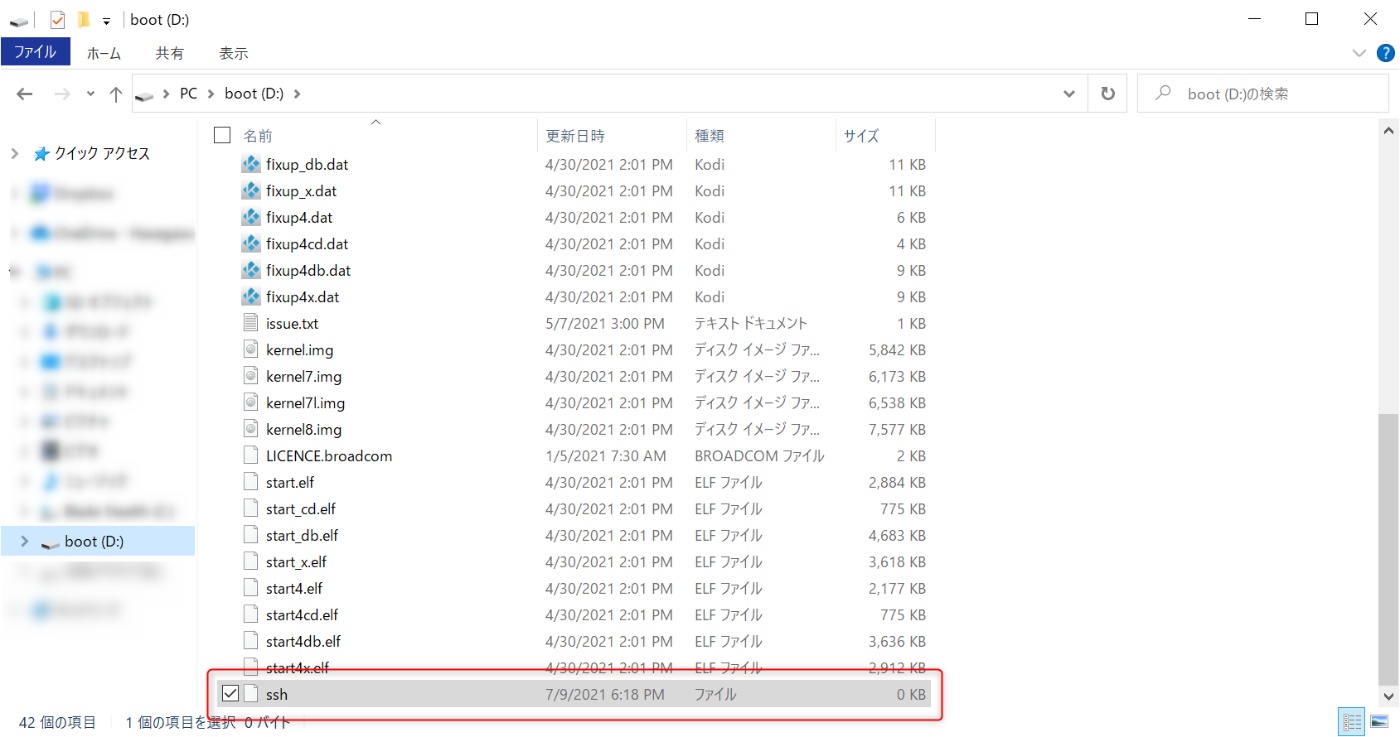Click the Kodi icon of fixup_db.dat

251,164
